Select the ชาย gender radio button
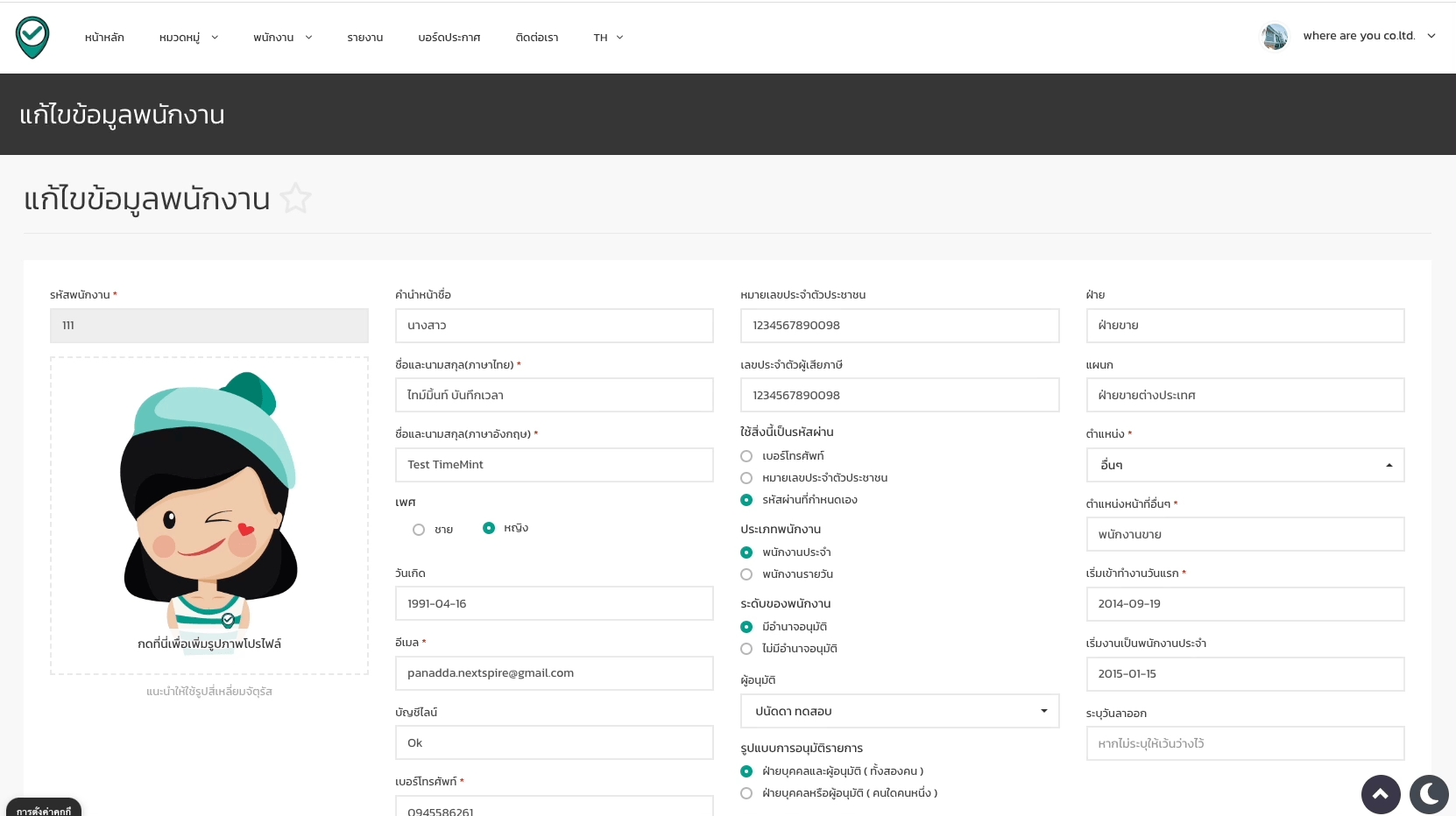The height and width of the screenshot is (816, 1456). (x=419, y=530)
